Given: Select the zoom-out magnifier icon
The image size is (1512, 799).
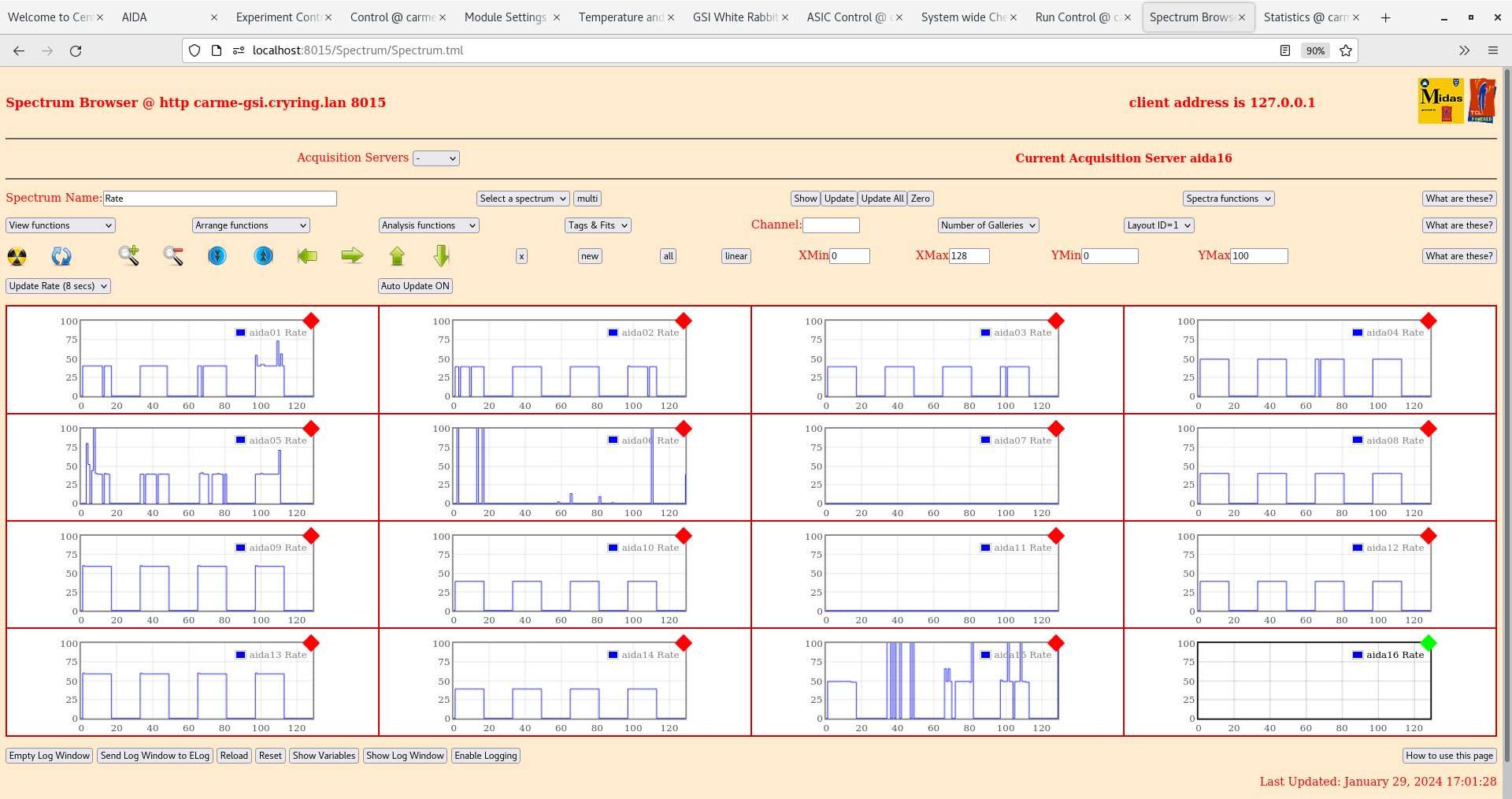Looking at the screenshot, I should (173, 256).
